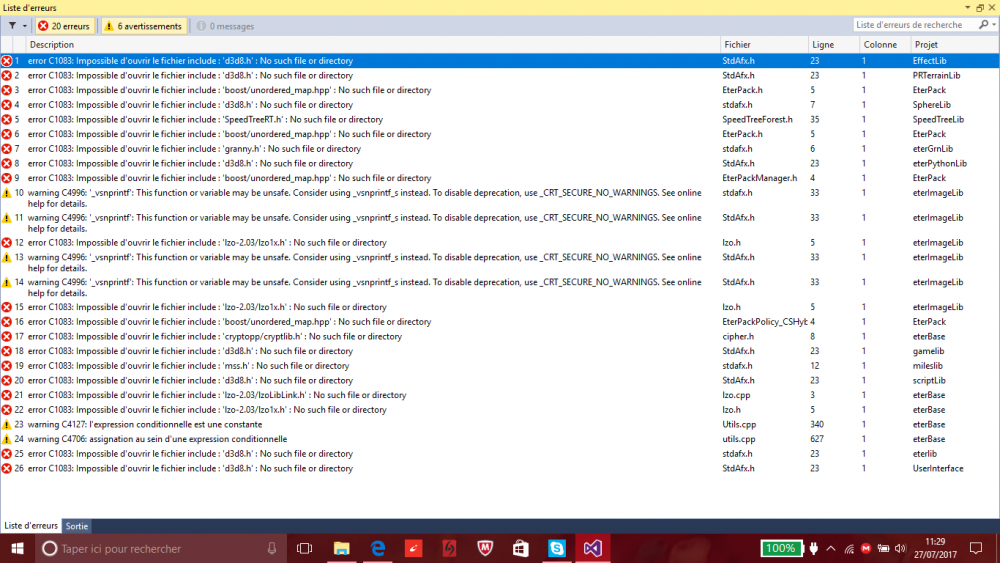
Task: Click the search magnifier icon
Action: (x=983, y=25)
